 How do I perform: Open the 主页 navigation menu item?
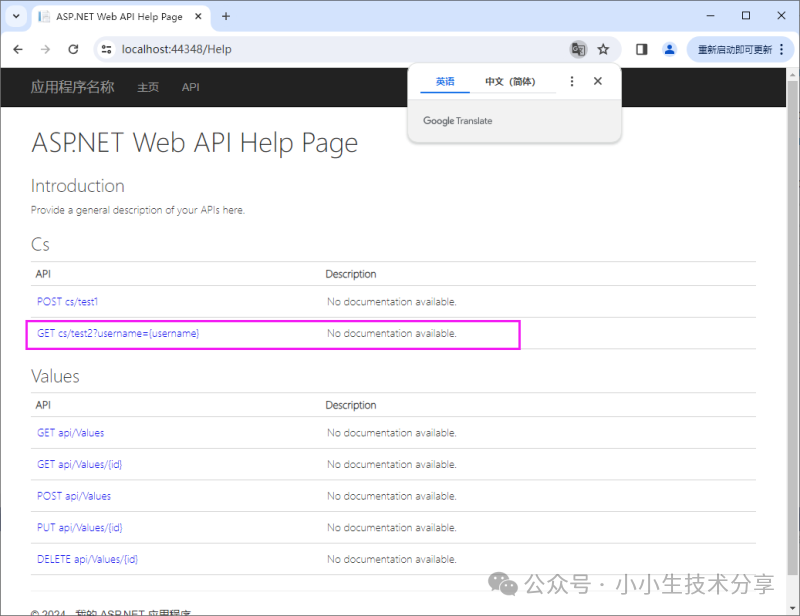(x=148, y=87)
